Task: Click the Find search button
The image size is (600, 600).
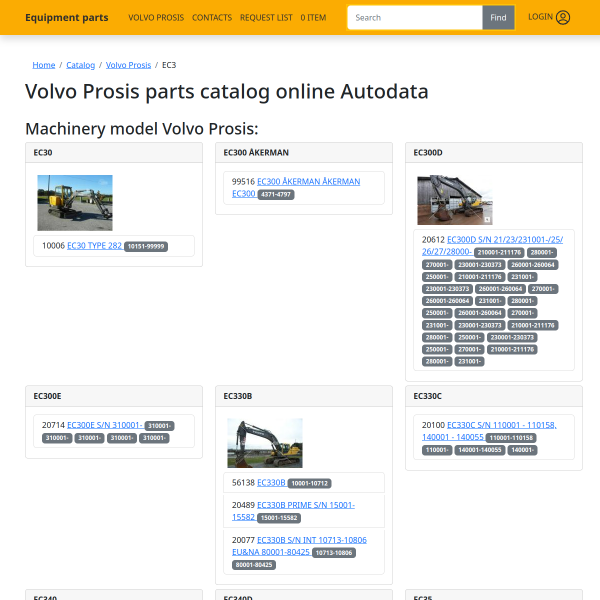Action: pyautogui.click(x=498, y=18)
